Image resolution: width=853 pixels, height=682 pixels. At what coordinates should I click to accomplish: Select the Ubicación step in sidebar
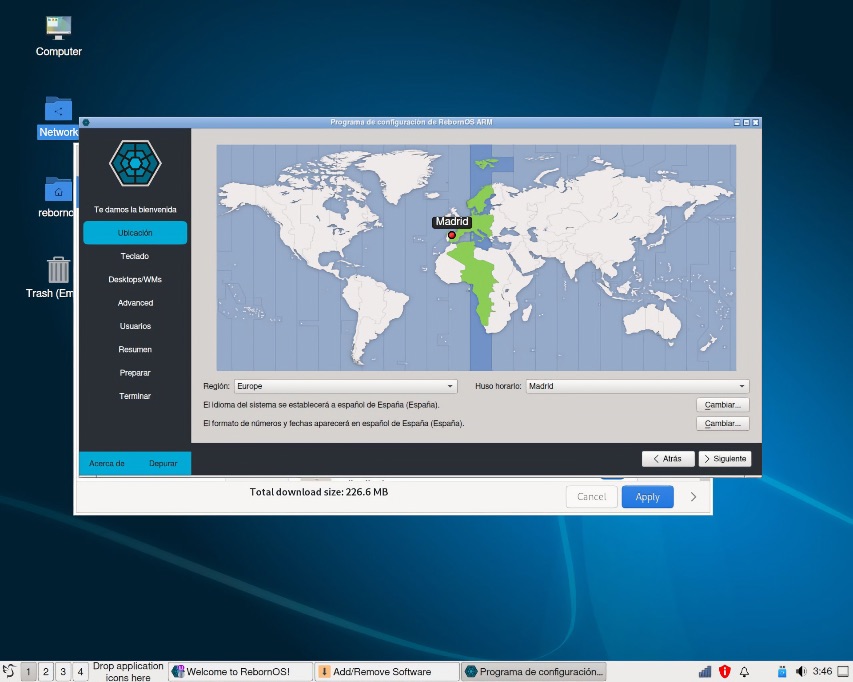[135, 233]
